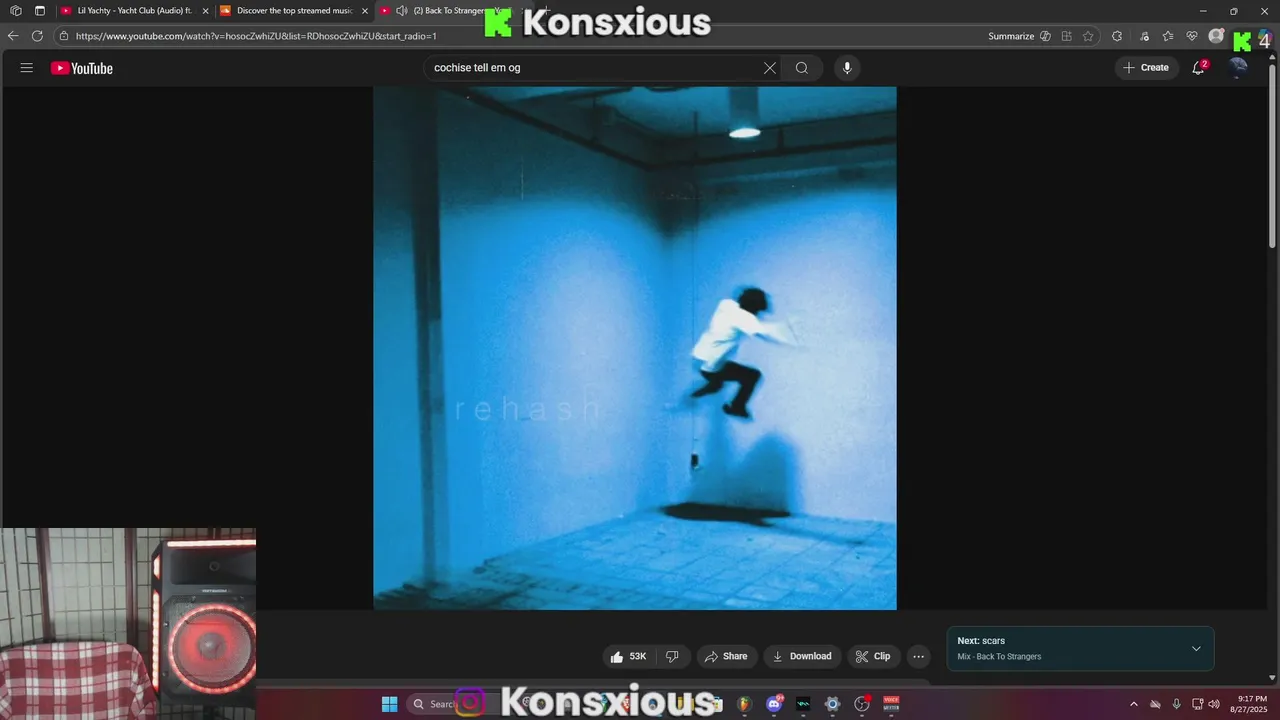
Task: Click the Share button
Action: 726,657
